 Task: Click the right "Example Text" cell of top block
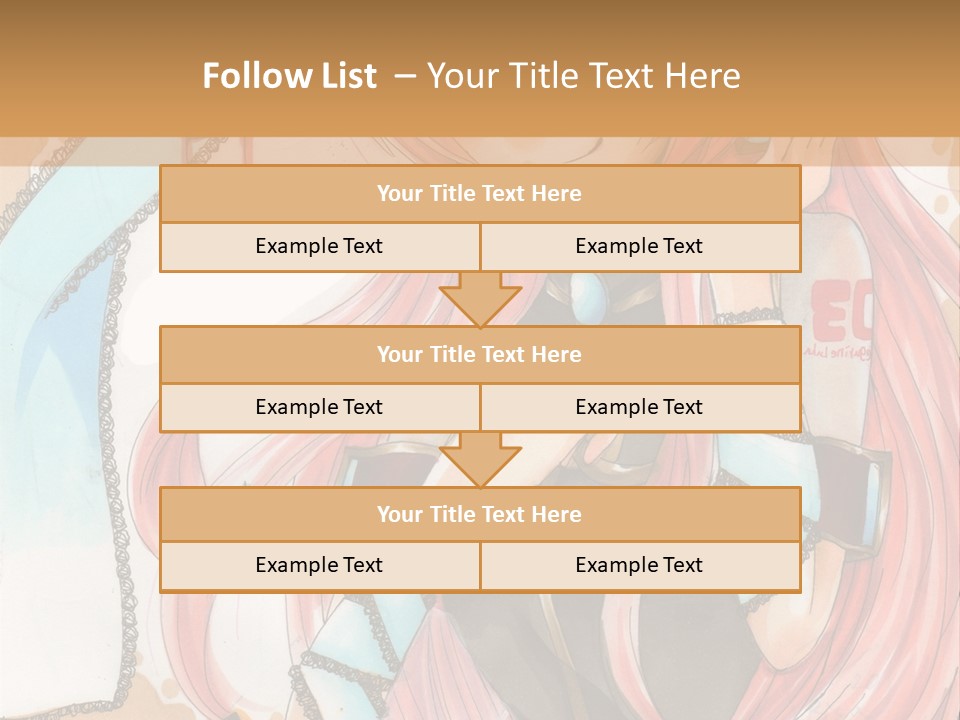639,246
